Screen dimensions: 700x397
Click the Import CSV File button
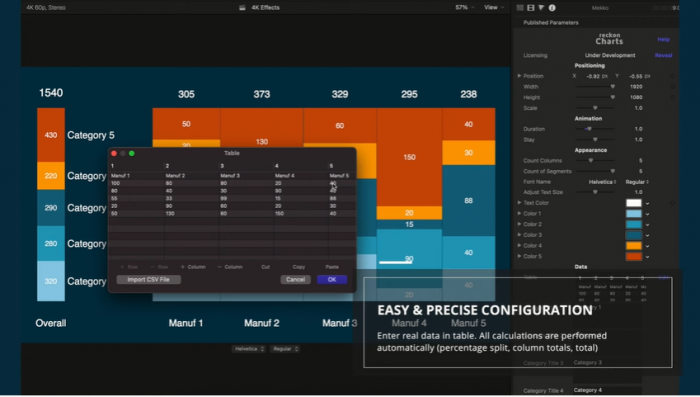tap(149, 280)
